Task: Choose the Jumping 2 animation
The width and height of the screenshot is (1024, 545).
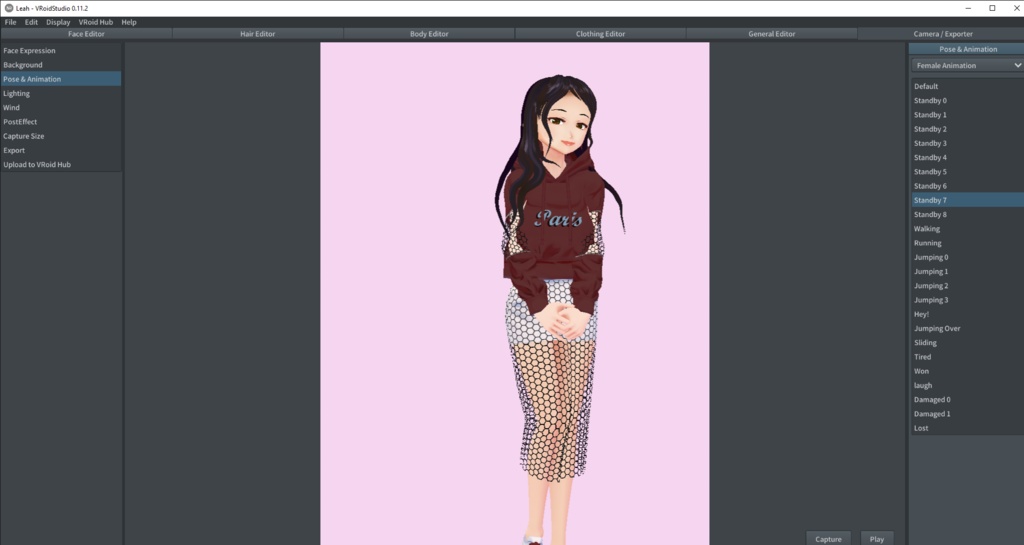Action: tap(967, 286)
